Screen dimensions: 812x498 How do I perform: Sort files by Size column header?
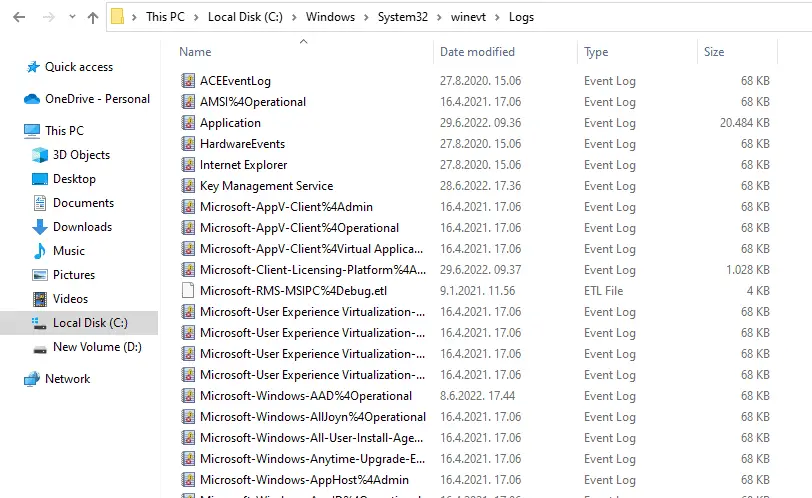714,52
